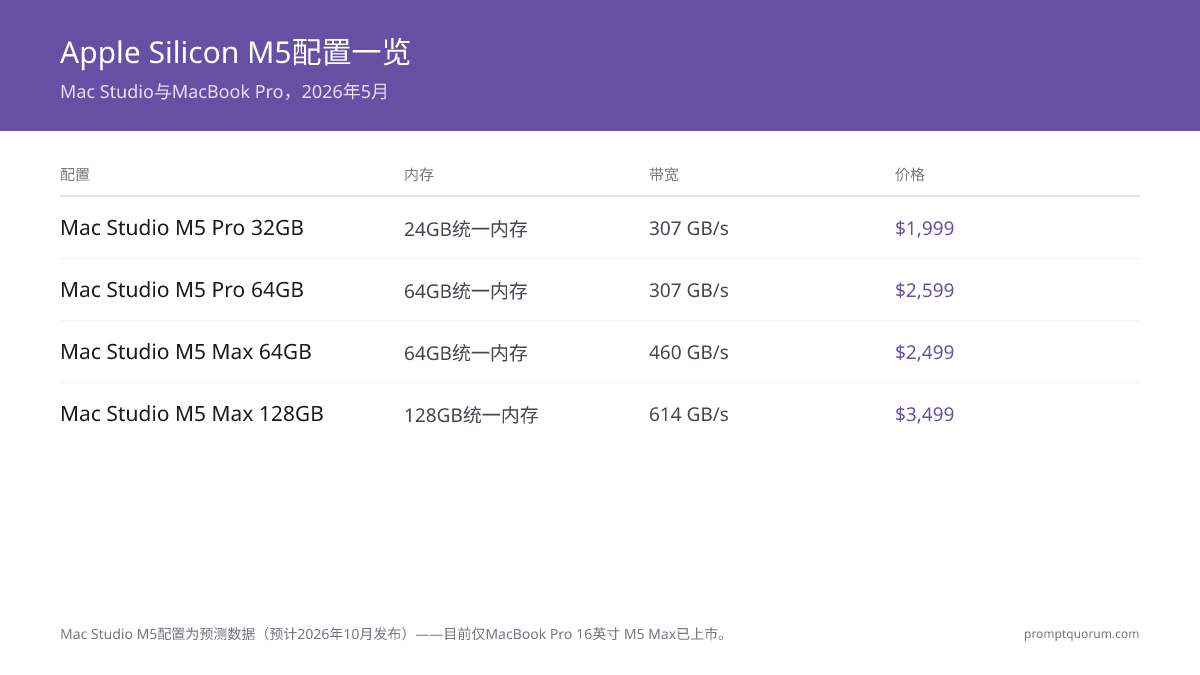Click the 'promptquorum.com' footer text
This screenshot has height=675, width=1200.
point(1082,634)
